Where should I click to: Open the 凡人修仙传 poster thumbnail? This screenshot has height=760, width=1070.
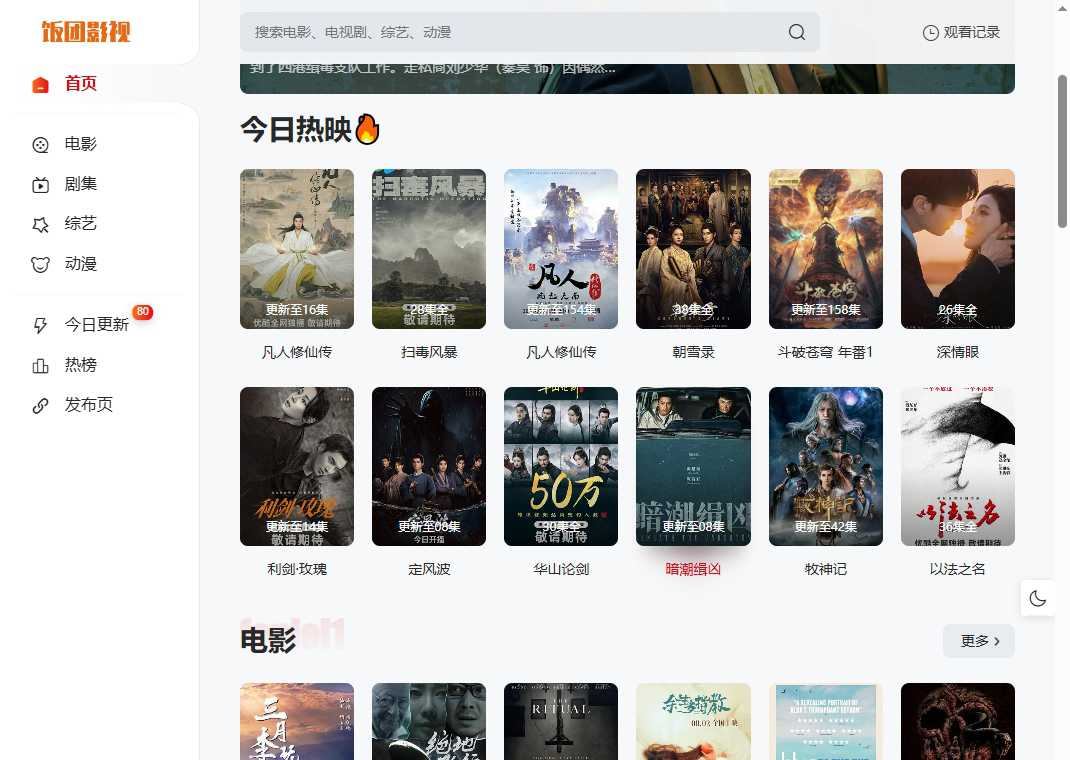296,248
